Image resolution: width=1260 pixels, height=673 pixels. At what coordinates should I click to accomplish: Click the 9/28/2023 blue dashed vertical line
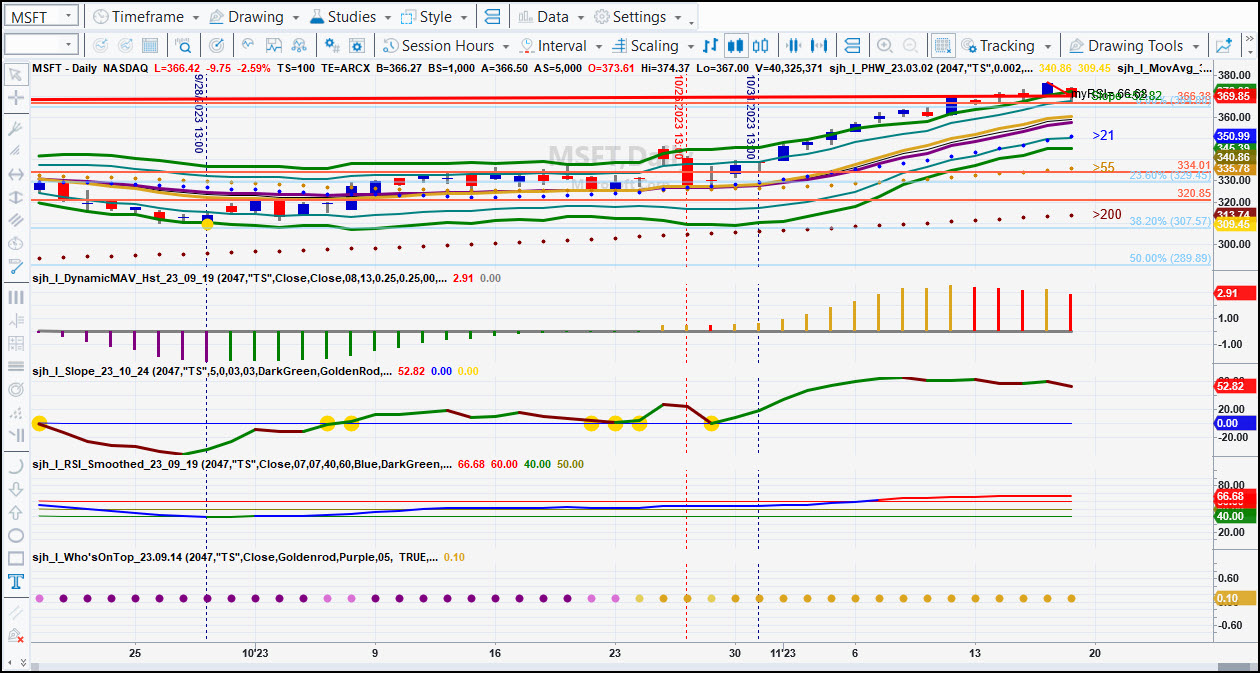(206, 360)
